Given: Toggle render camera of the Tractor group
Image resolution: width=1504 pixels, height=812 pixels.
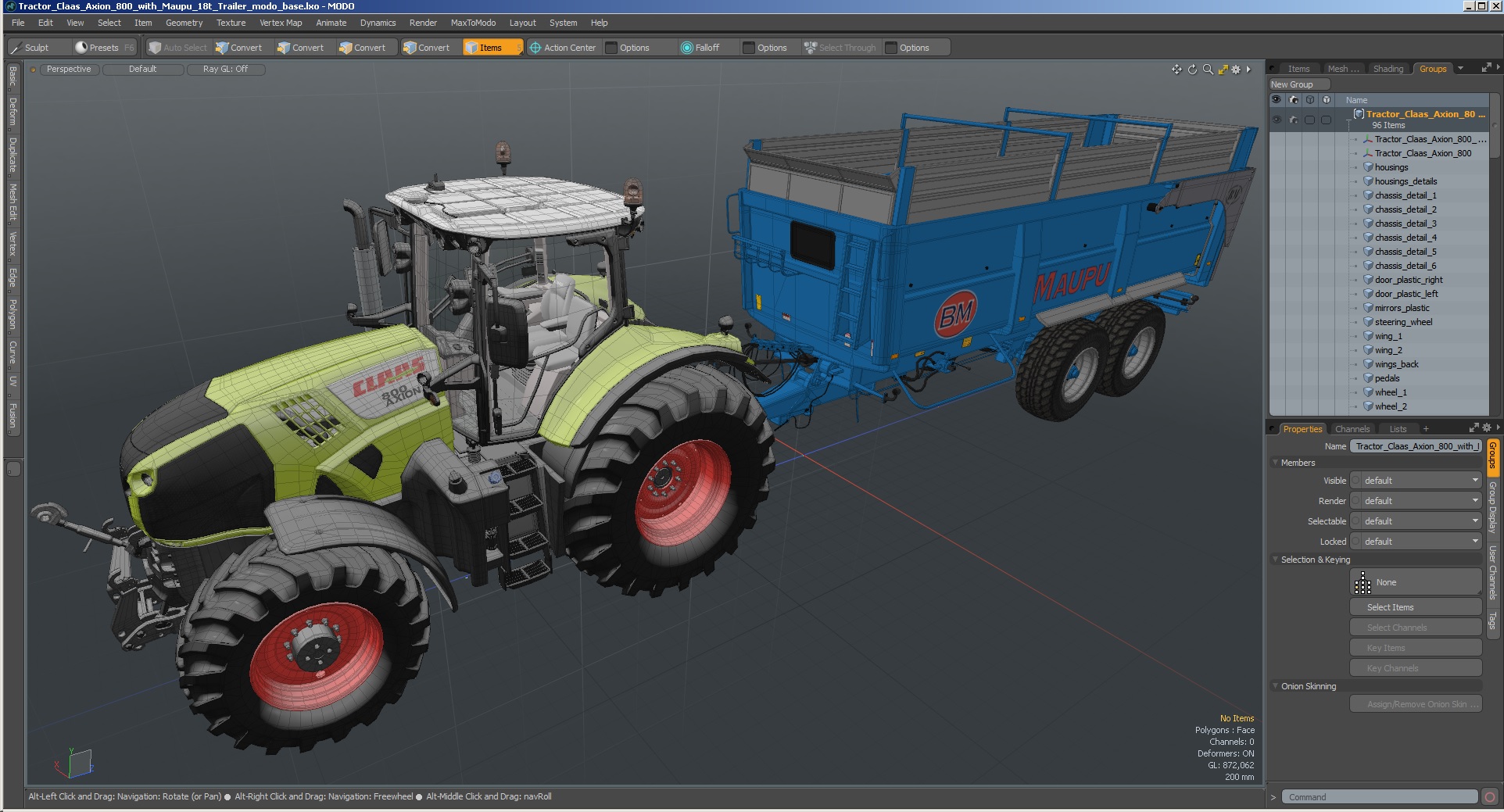Looking at the screenshot, I should [x=1294, y=120].
